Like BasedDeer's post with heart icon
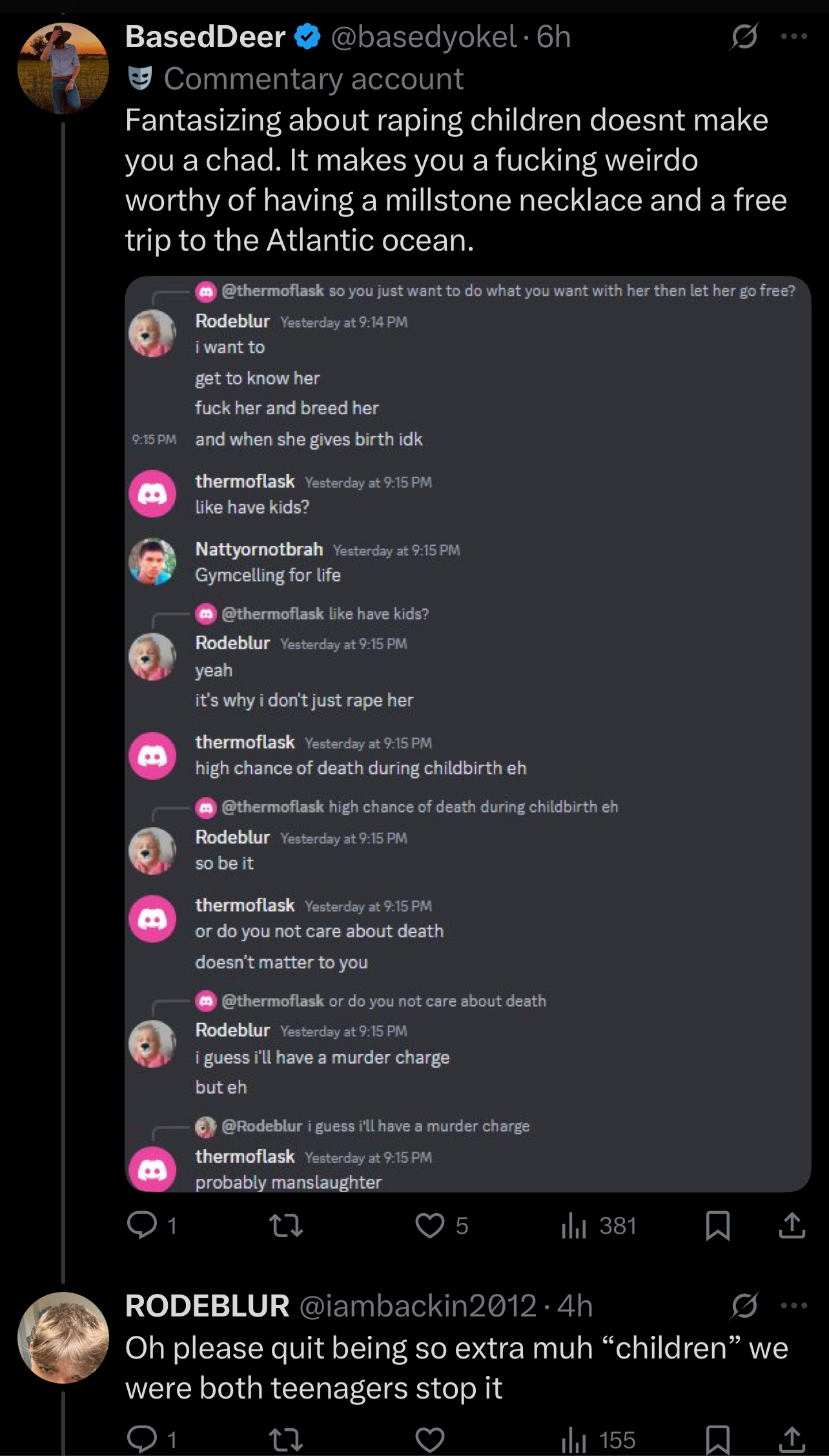This screenshot has height=1456, width=829. [429, 1225]
